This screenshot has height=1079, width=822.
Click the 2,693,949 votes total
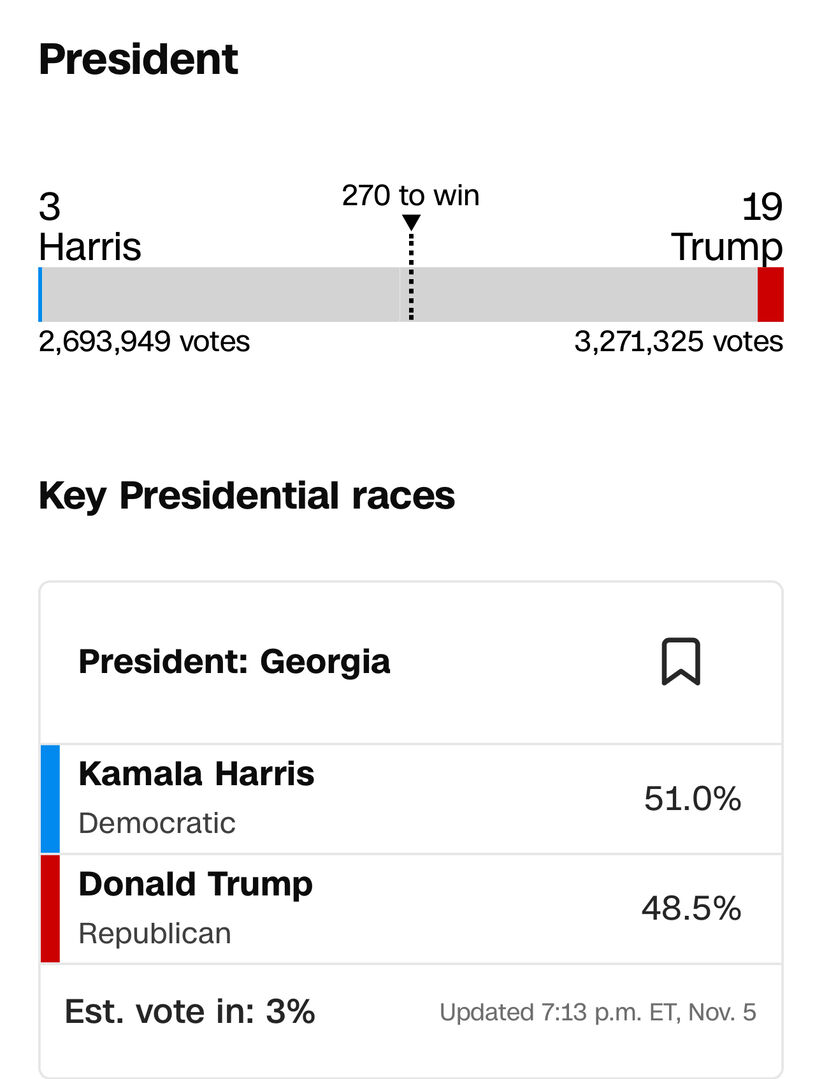point(144,342)
